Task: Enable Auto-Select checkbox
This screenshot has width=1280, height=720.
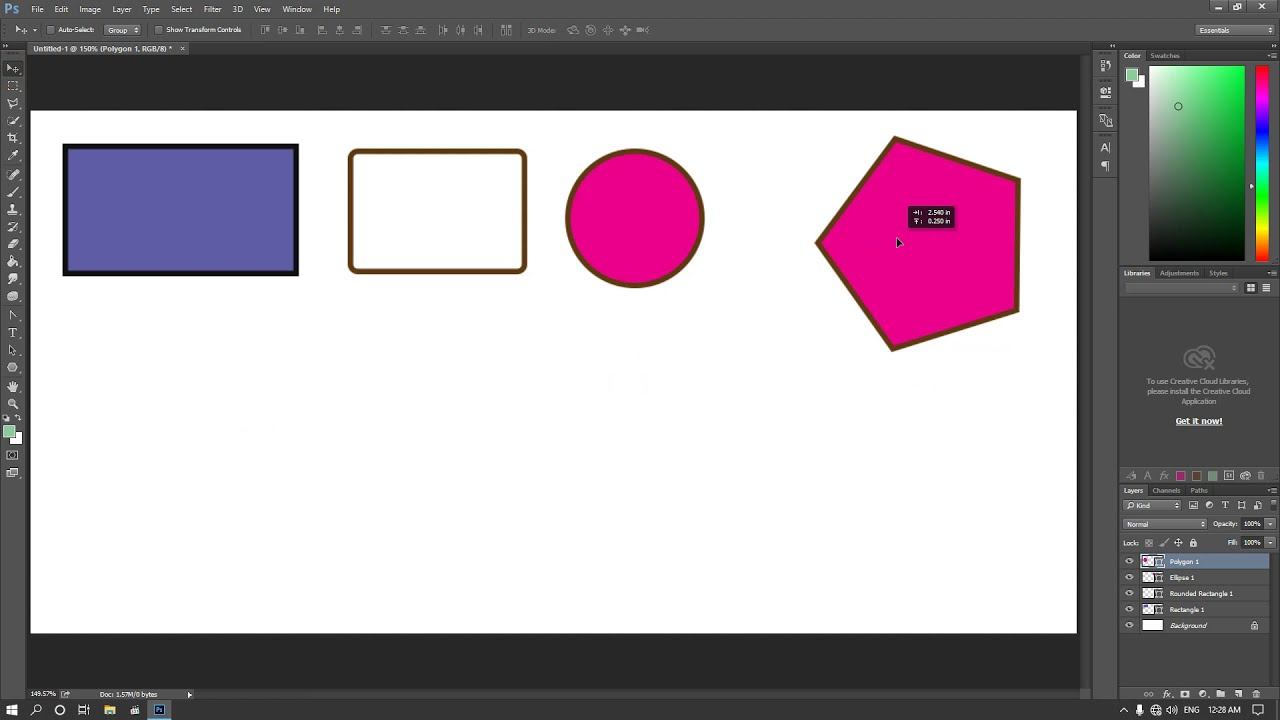Action: pyautogui.click(x=51, y=30)
